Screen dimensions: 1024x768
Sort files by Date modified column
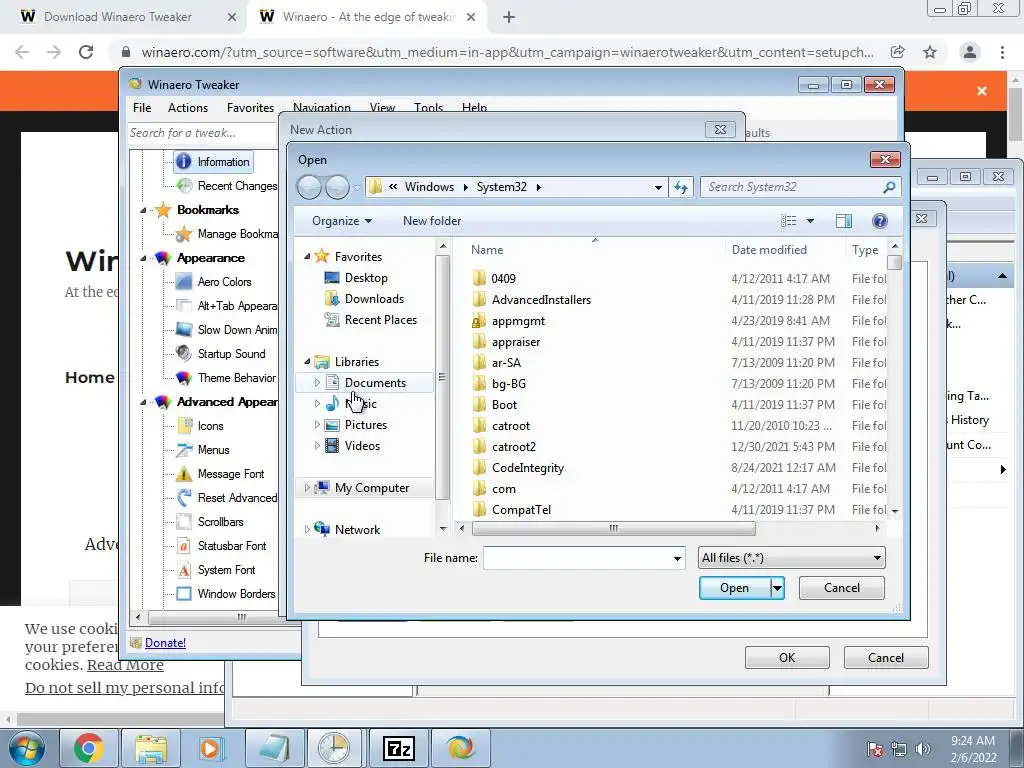[769, 249]
